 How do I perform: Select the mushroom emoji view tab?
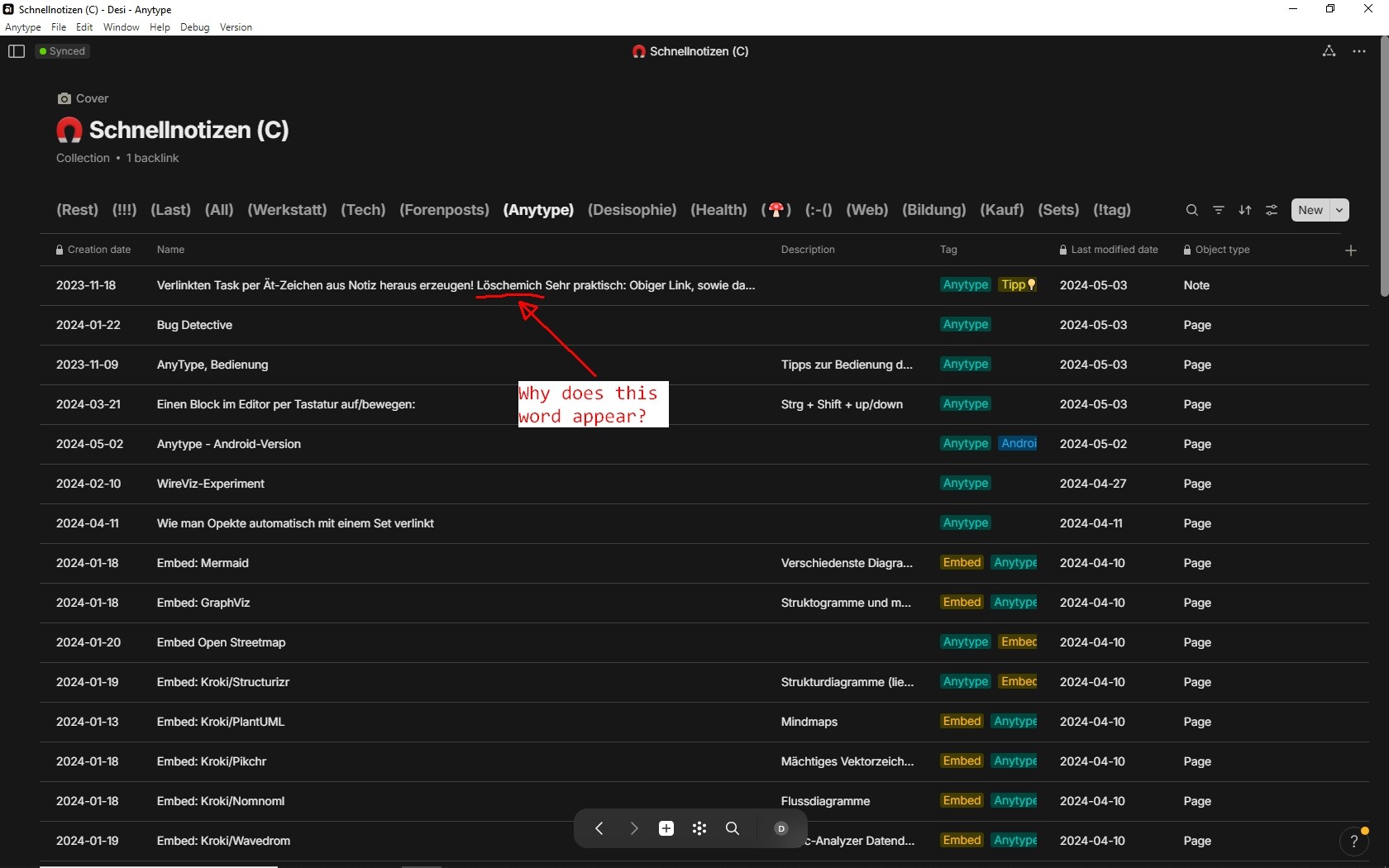click(776, 210)
